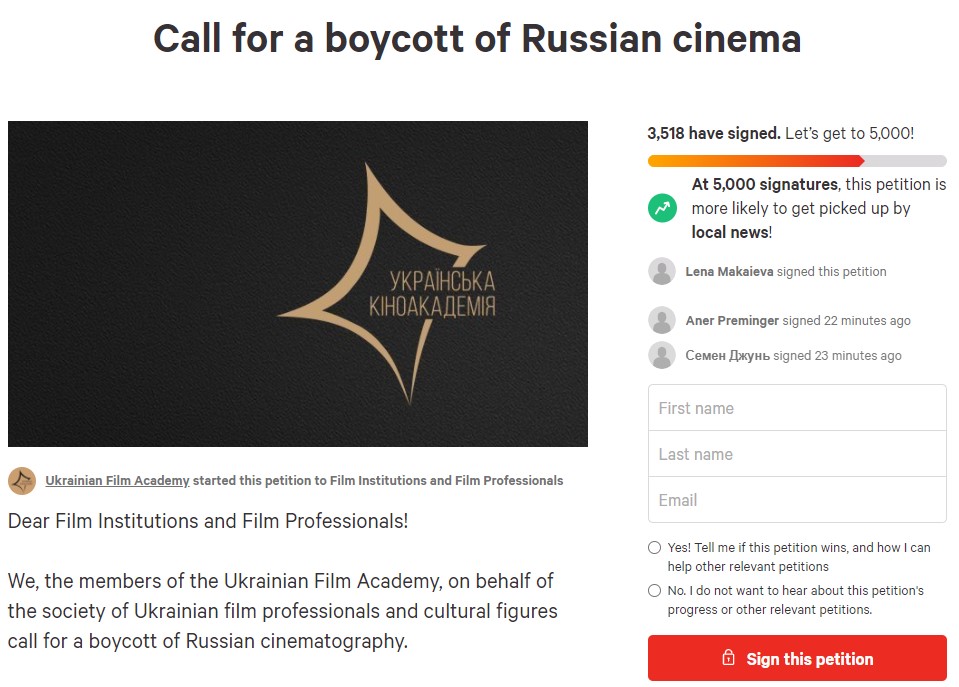Click the name Семен Джунь
The height and width of the screenshot is (687, 959).
point(727,356)
